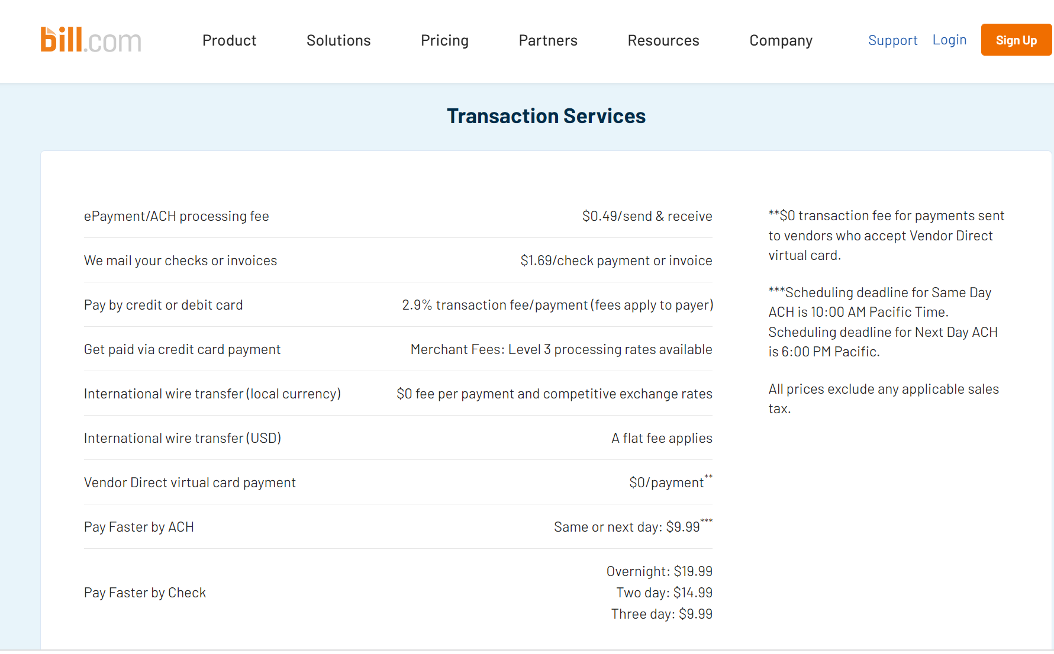Open the Solutions menu
This screenshot has width=1054, height=654.
pyautogui.click(x=338, y=40)
